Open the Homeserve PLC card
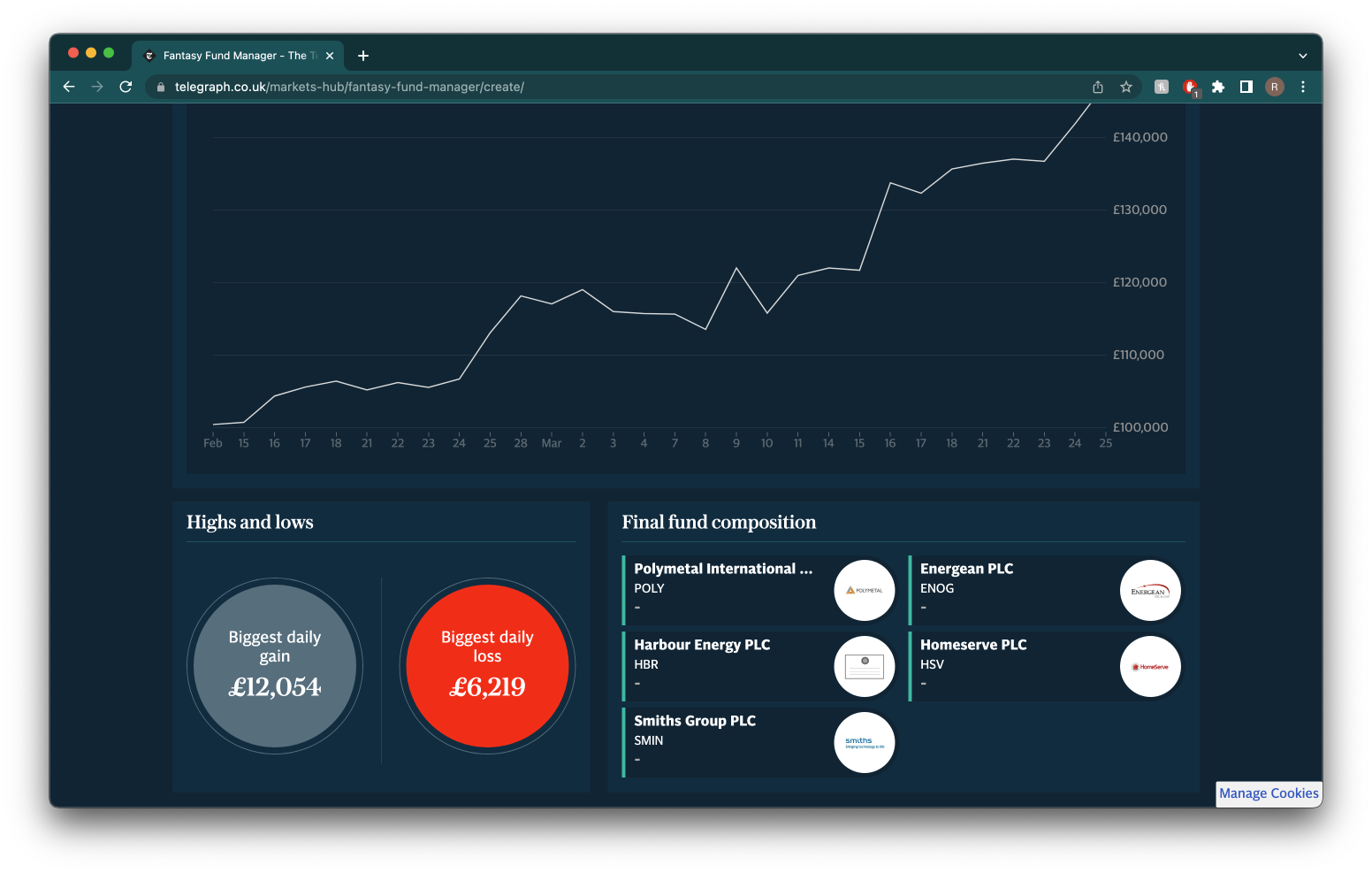The width and height of the screenshot is (1372, 873). point(1047,666)
